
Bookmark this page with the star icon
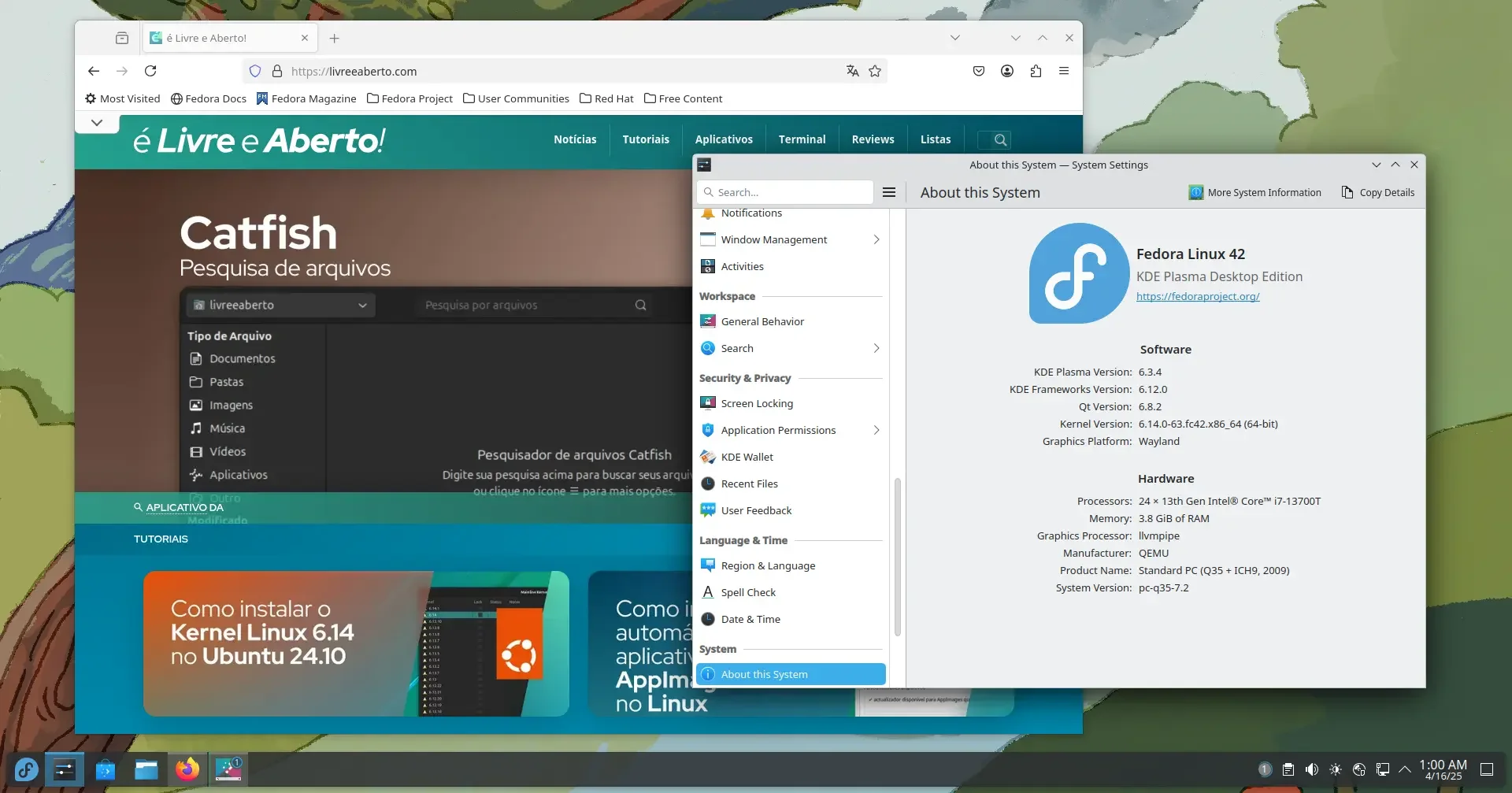click(875, 71)
